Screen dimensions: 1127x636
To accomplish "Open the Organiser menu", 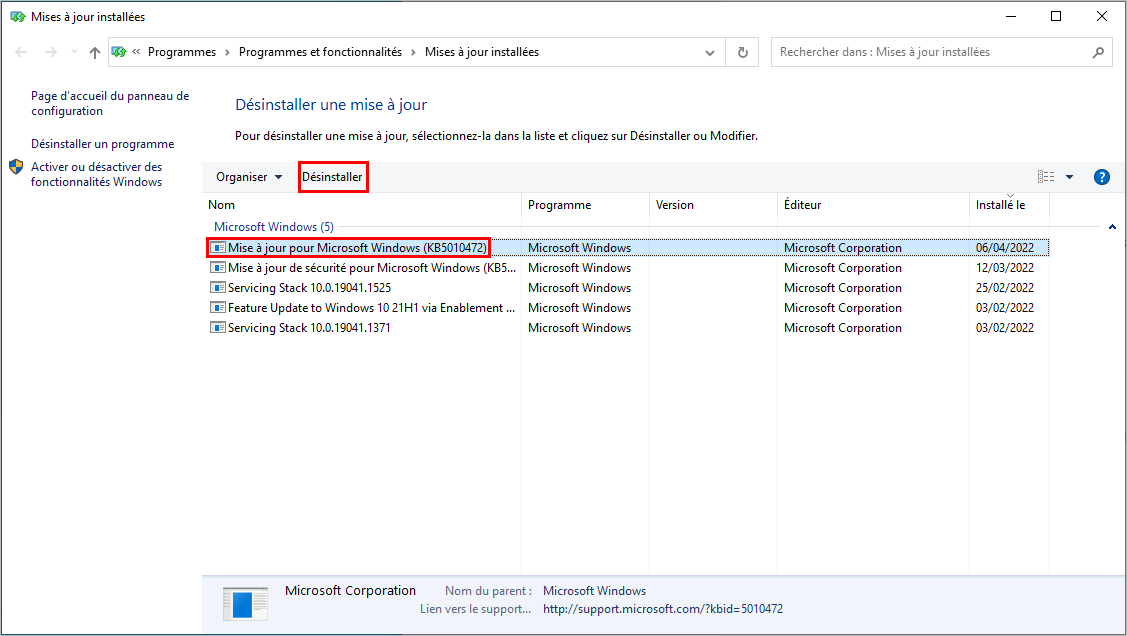I will (249, 177).
